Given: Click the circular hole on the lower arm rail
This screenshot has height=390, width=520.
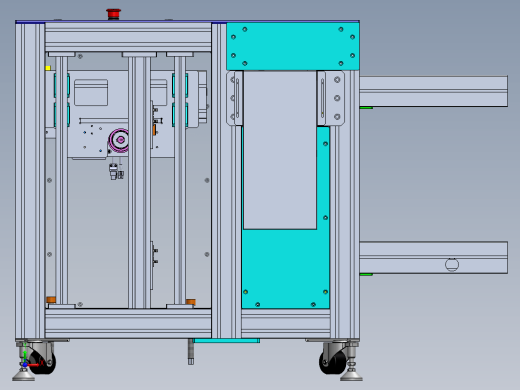Looking at the screenshot, I should tap(452, 265).
